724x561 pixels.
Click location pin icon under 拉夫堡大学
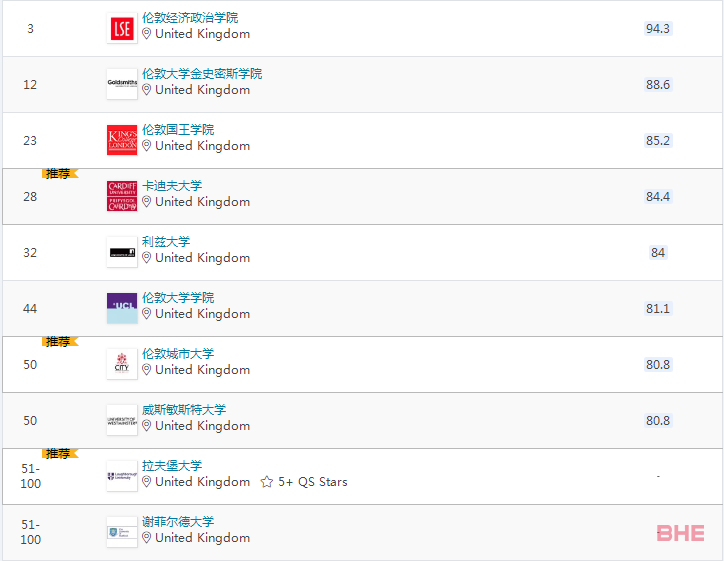click(146, 482)
